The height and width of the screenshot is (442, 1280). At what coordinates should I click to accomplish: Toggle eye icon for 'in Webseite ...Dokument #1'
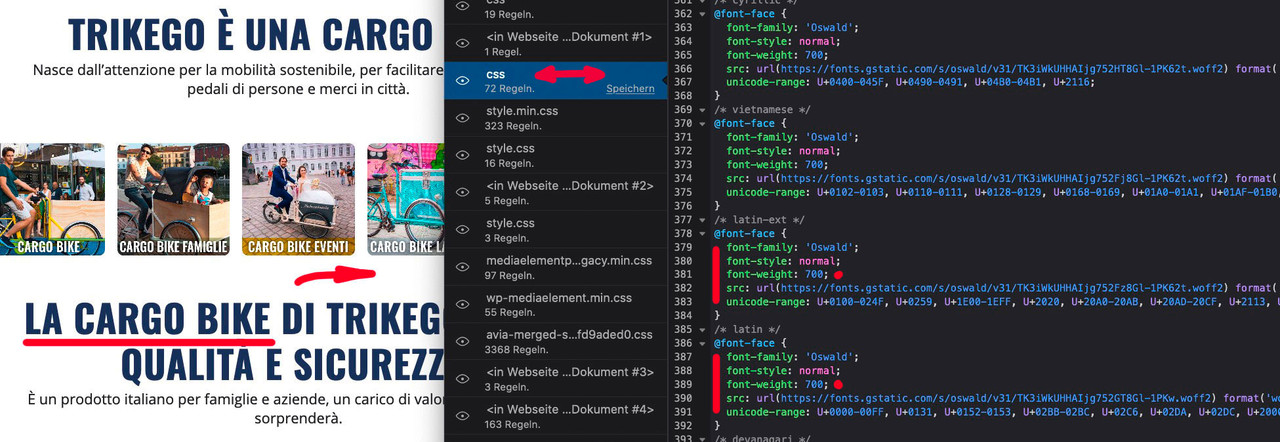tap(462, 43)
